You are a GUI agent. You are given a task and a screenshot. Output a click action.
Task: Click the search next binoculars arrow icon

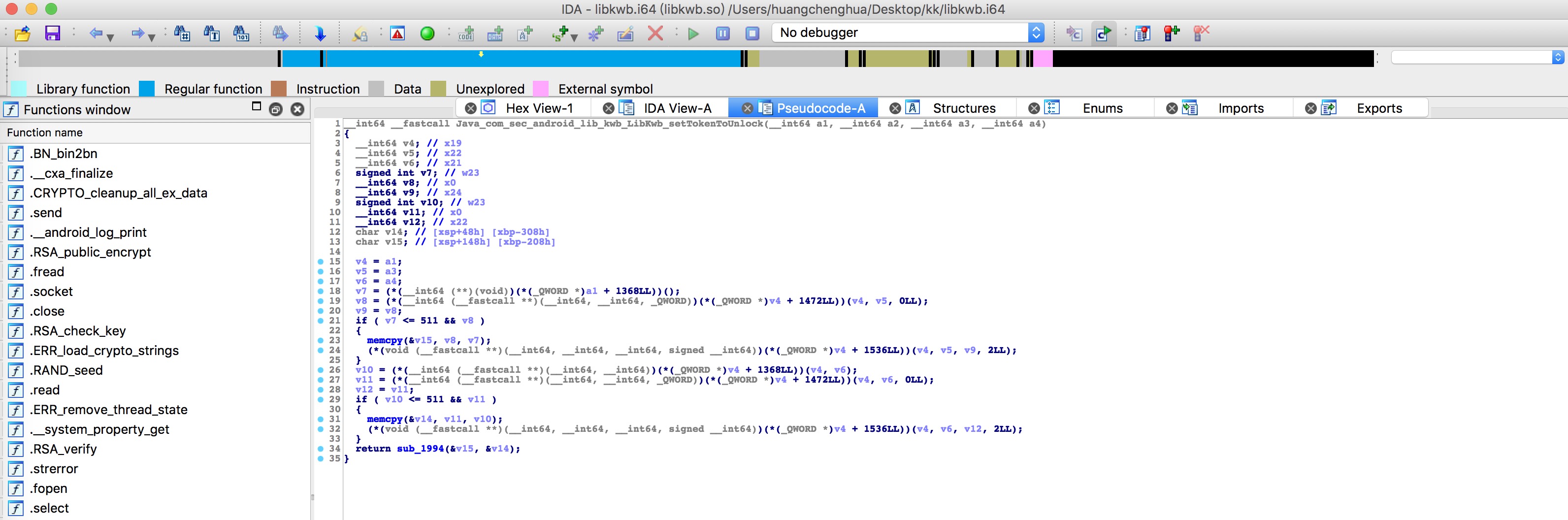pyautogui.click(x=281, y=33)
